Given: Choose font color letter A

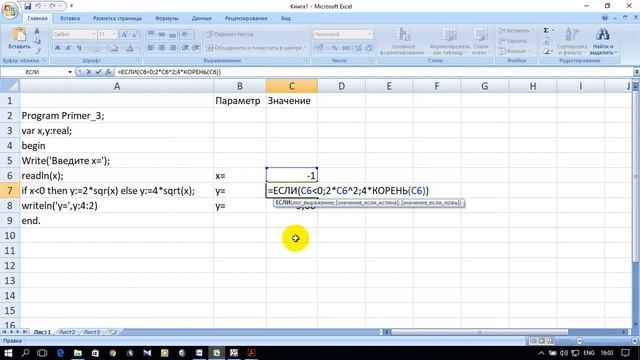Looking at the screenshot, I should pyautogui.click(x=130, y=48).
